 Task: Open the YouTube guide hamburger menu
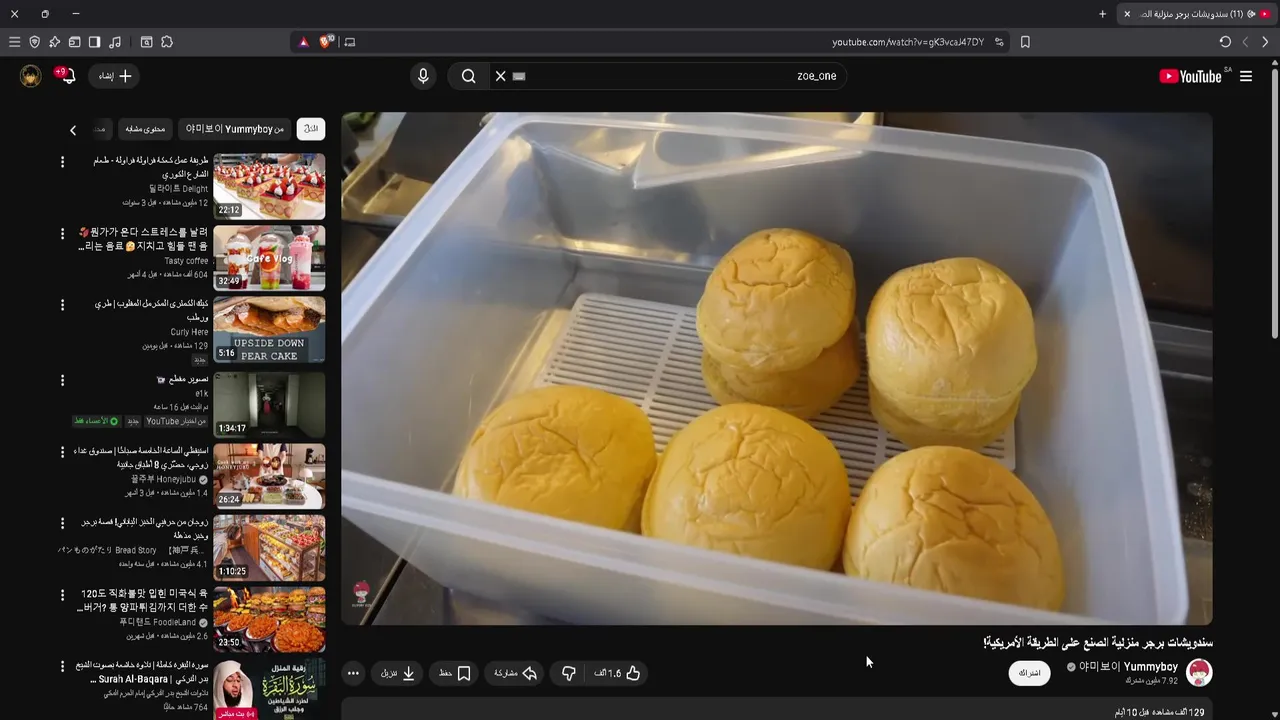coord(1246,76)
